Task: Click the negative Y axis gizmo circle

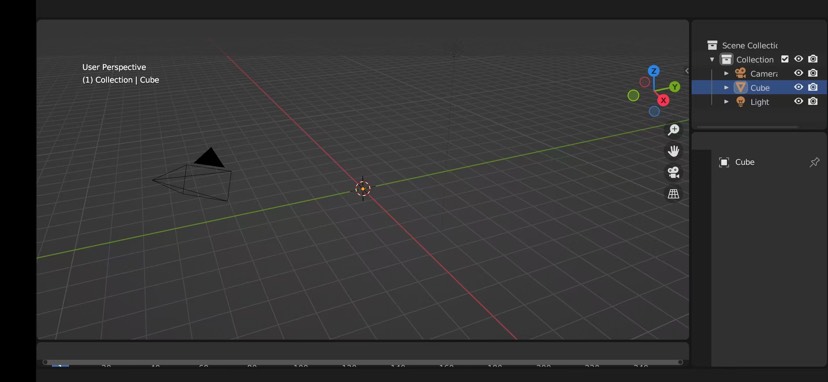Action: click(633, 95)
